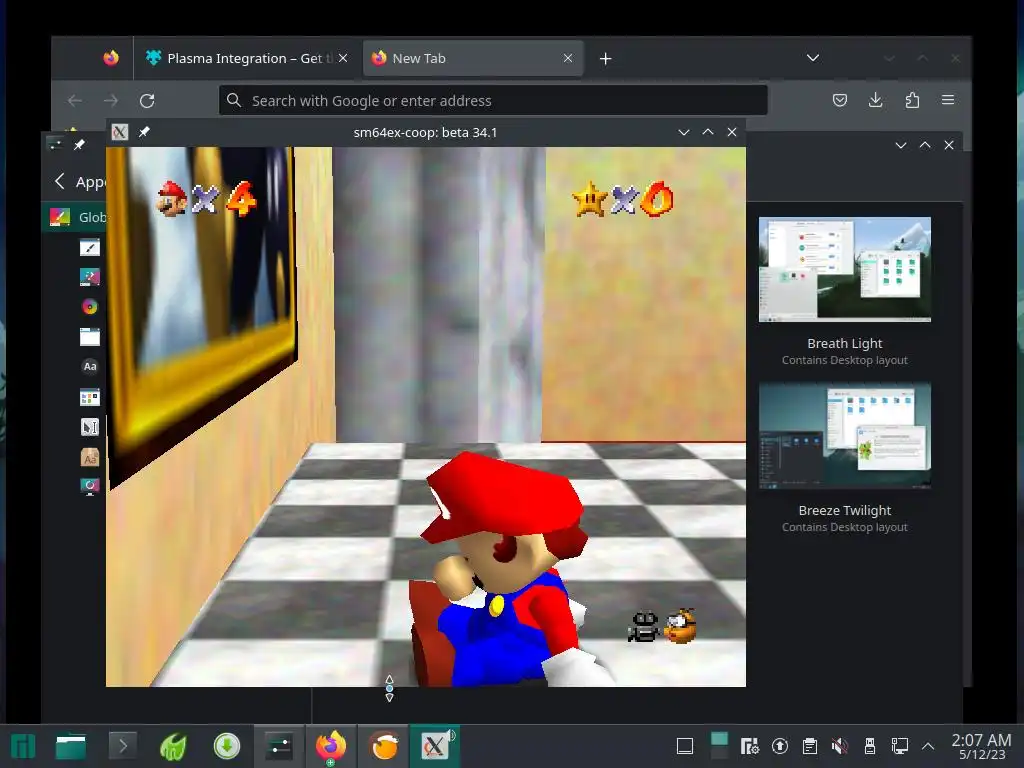
Task: Open a new Firefox tab with plus
Action: [x=605, y=59]
